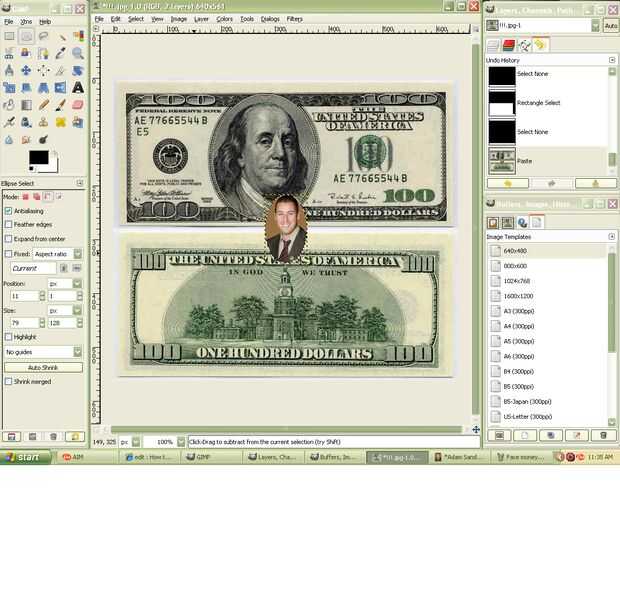The width and height of the screenshot is (620, 604).
Task: Toggle the Antialiasing checkbox
Action: click(x=8, y=211)
